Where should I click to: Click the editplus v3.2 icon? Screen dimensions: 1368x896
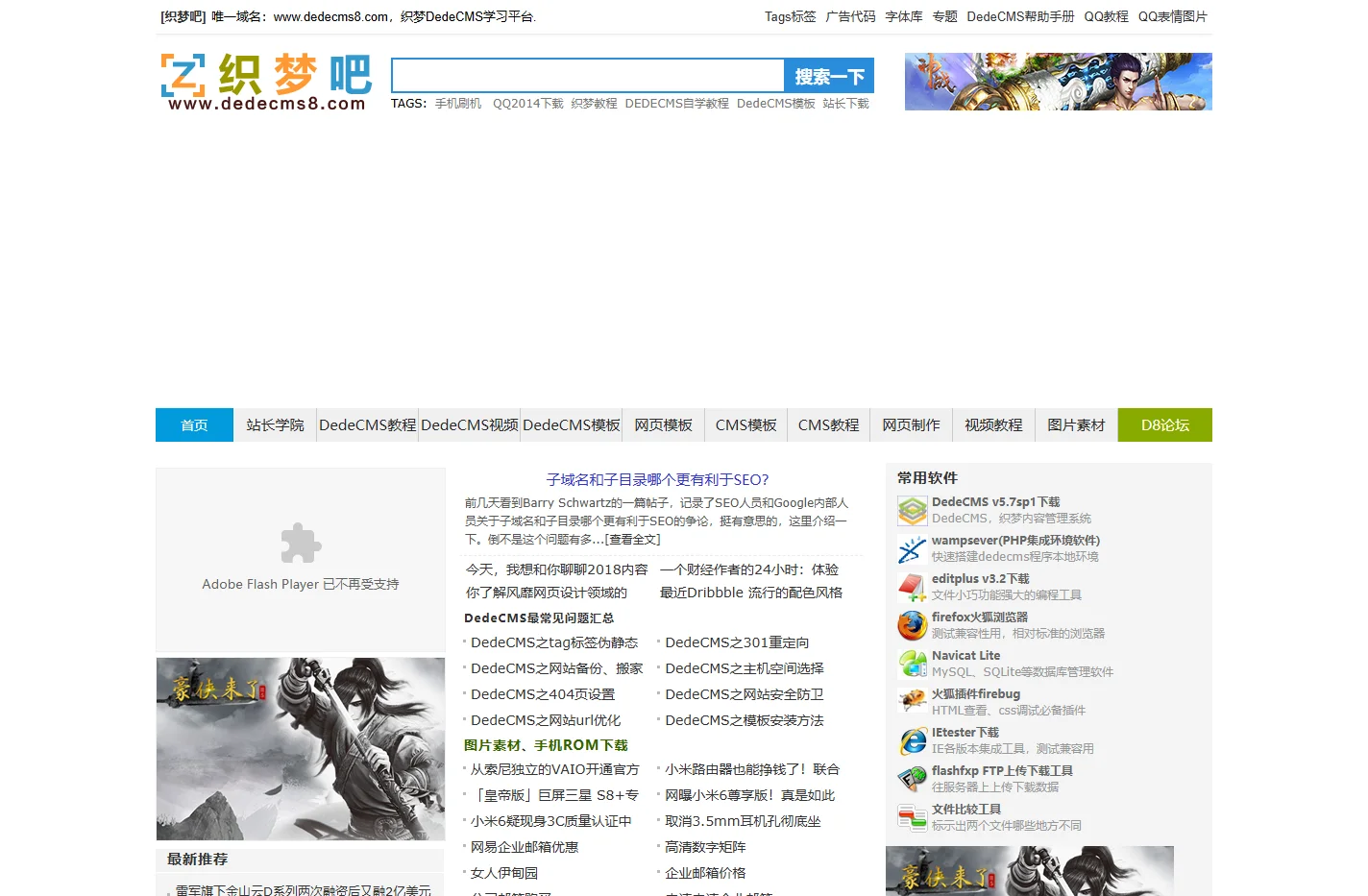pyautogui.click(x=912, y=588)
